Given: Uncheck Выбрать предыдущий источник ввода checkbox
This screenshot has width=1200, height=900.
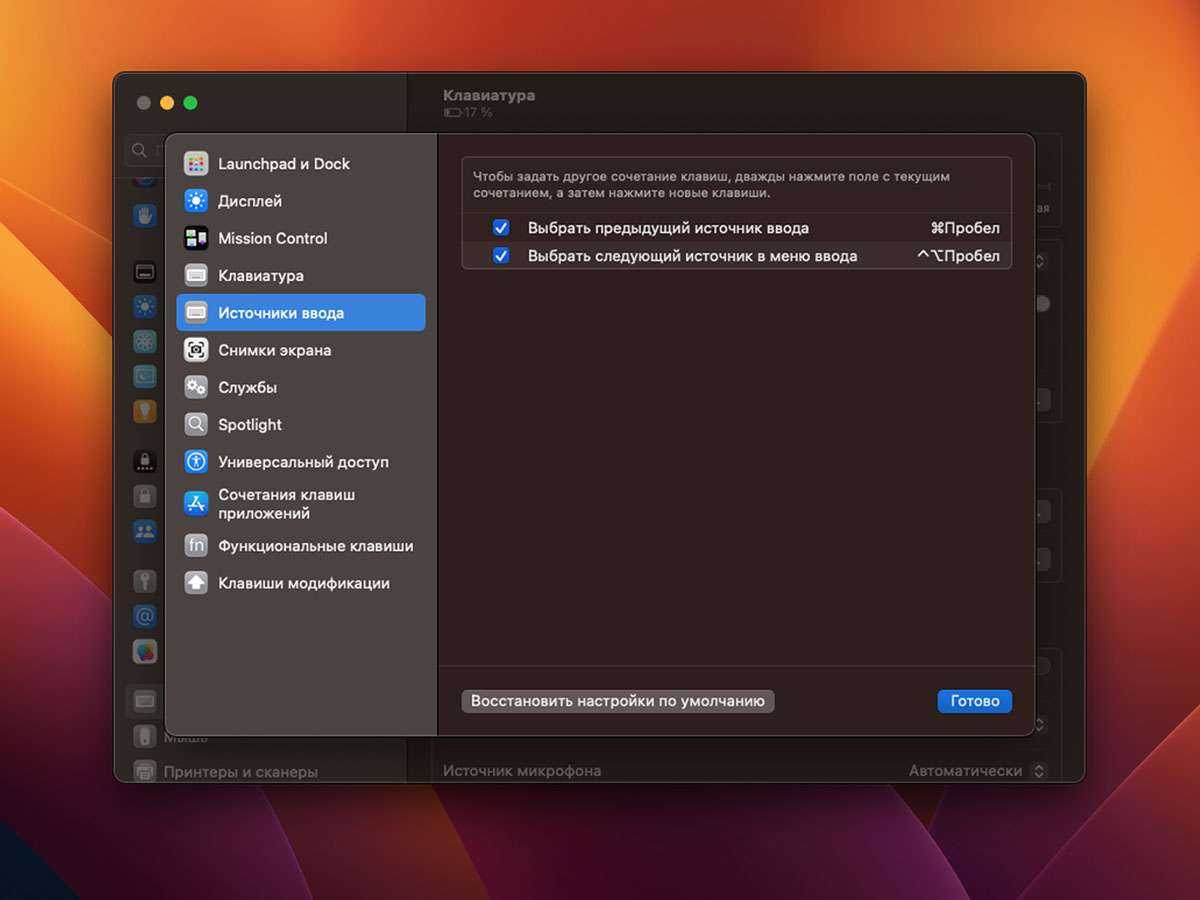Looking at the screenshot, I should tap(501, 228).
